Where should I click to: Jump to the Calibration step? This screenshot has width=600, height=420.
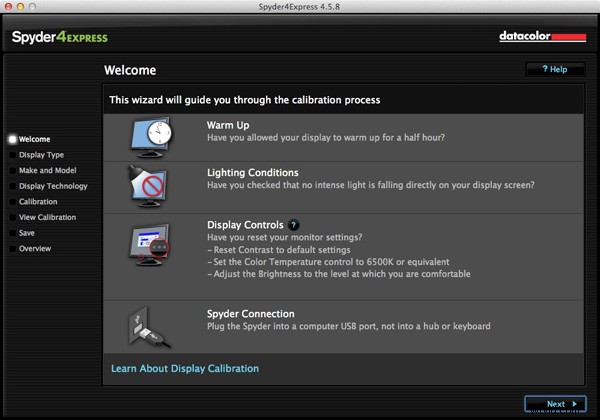click(38, 202)
